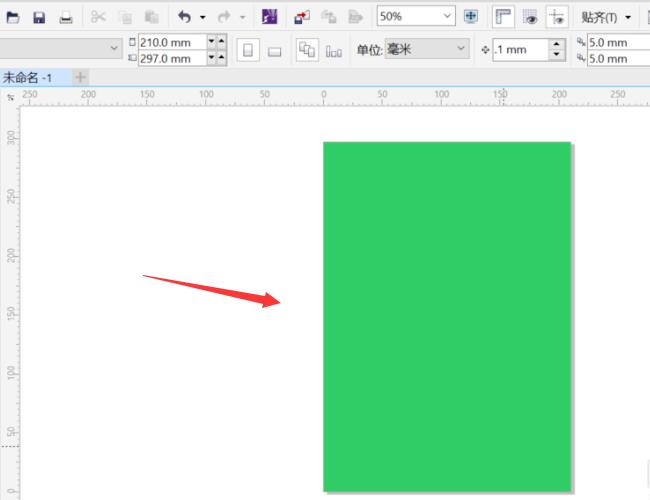Copy selection with the copy icon
The width and height of the screenshot is (650, 500).
[x=125, y=17]
